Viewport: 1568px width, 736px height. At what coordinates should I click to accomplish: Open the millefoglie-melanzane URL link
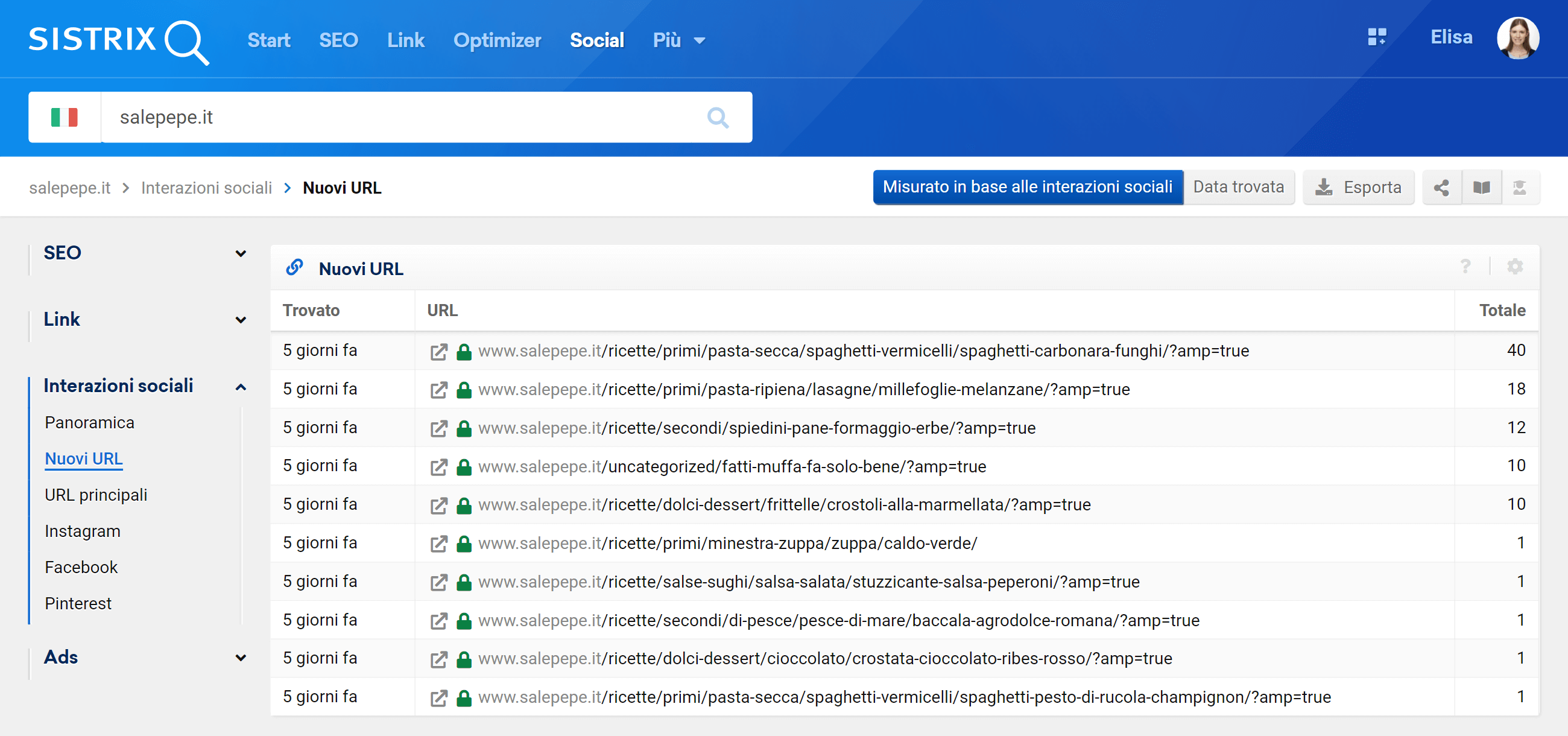(x=803, y=390)
